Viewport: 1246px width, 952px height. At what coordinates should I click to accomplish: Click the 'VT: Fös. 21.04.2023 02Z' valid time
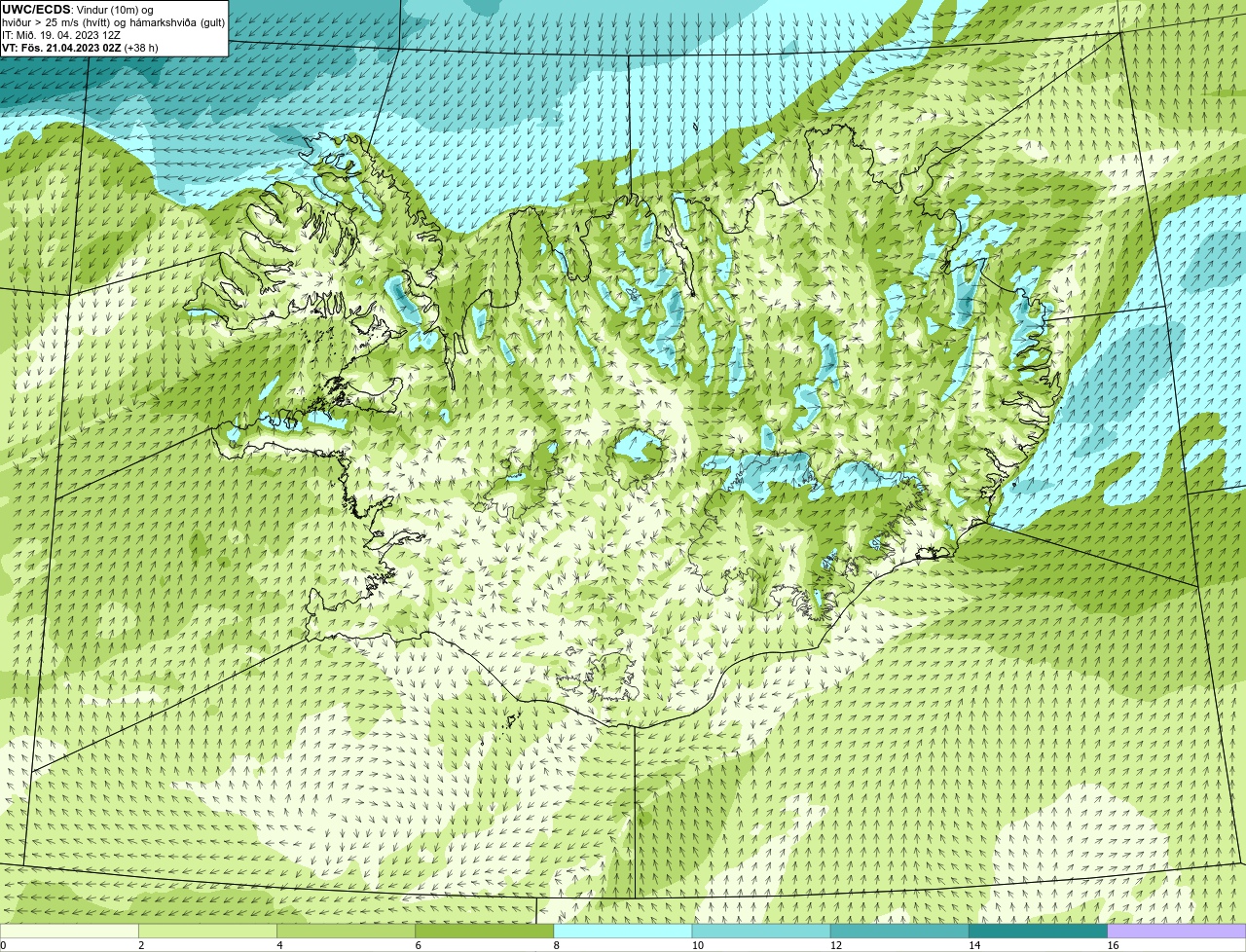(x=61, y=48)
